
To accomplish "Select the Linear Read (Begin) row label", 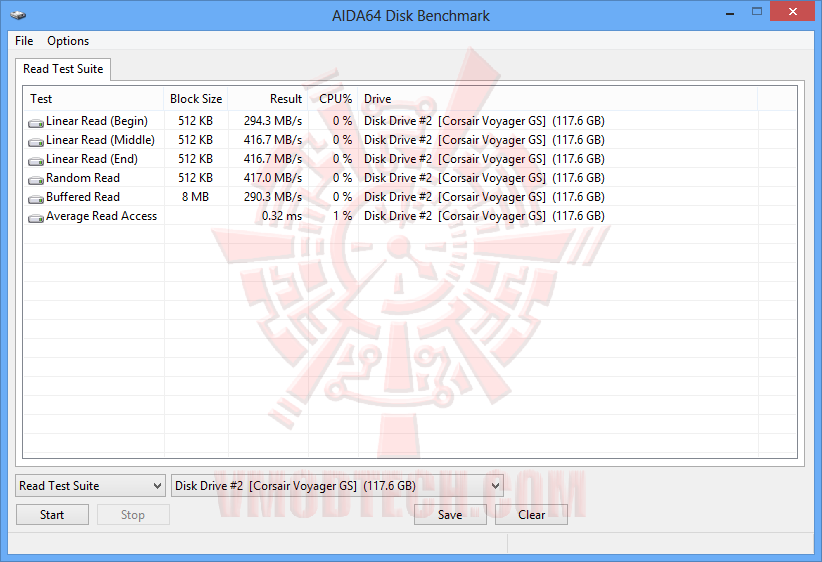I will point(97,121).
